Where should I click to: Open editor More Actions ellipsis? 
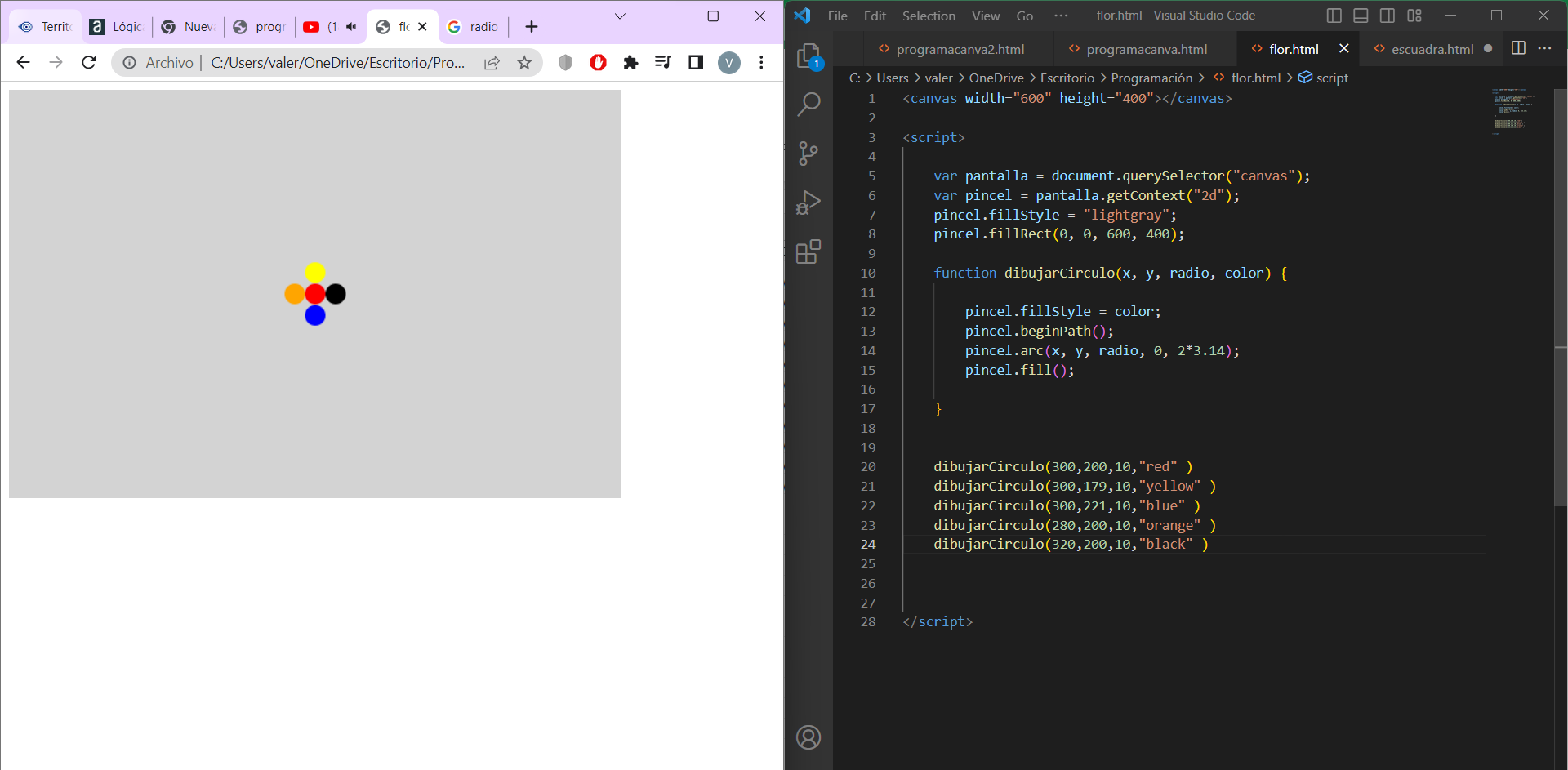1544,48
